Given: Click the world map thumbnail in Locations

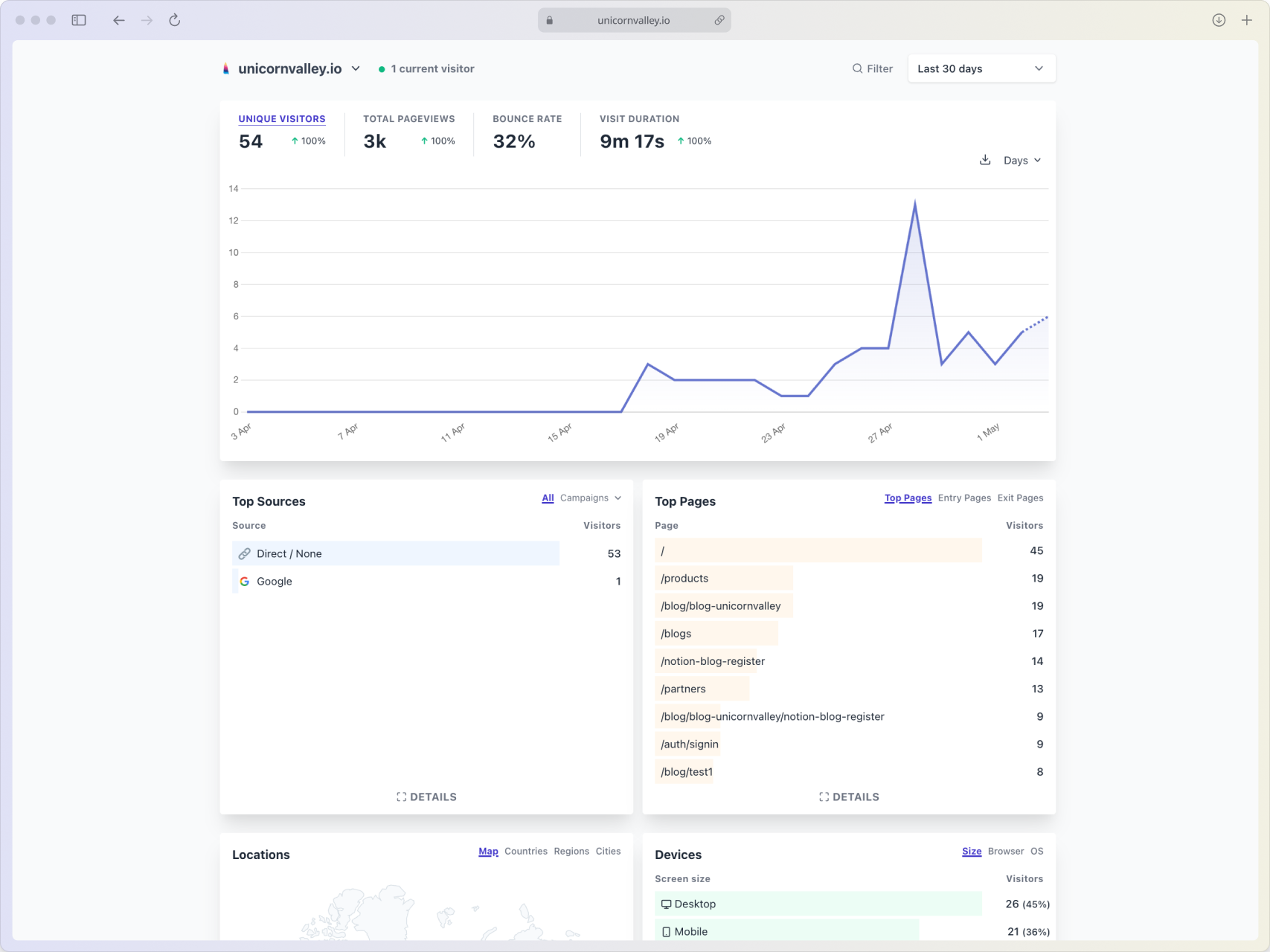Looking at the screenshot, I should point(439,912).
